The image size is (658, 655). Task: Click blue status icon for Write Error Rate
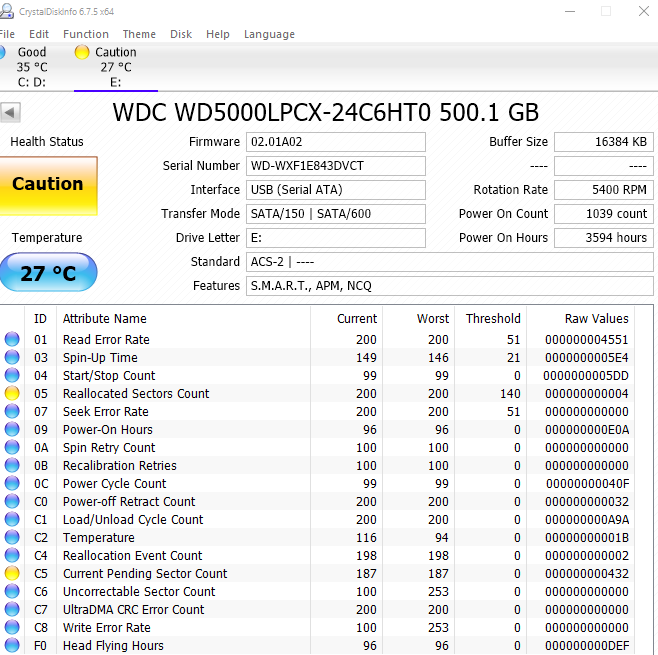tap(12, 627)
